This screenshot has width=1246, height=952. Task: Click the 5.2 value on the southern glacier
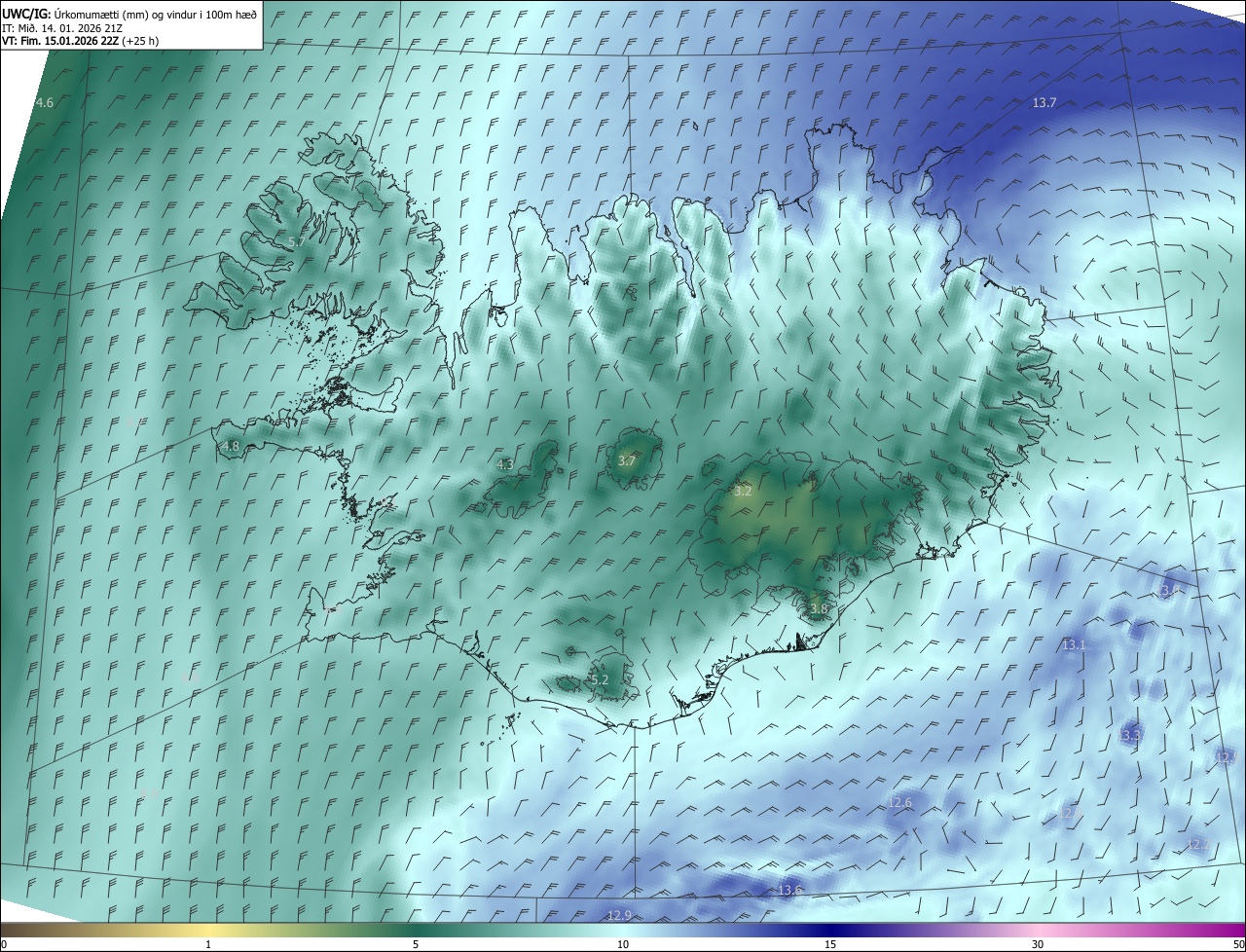pyautogui.click(x=600, y=679)
